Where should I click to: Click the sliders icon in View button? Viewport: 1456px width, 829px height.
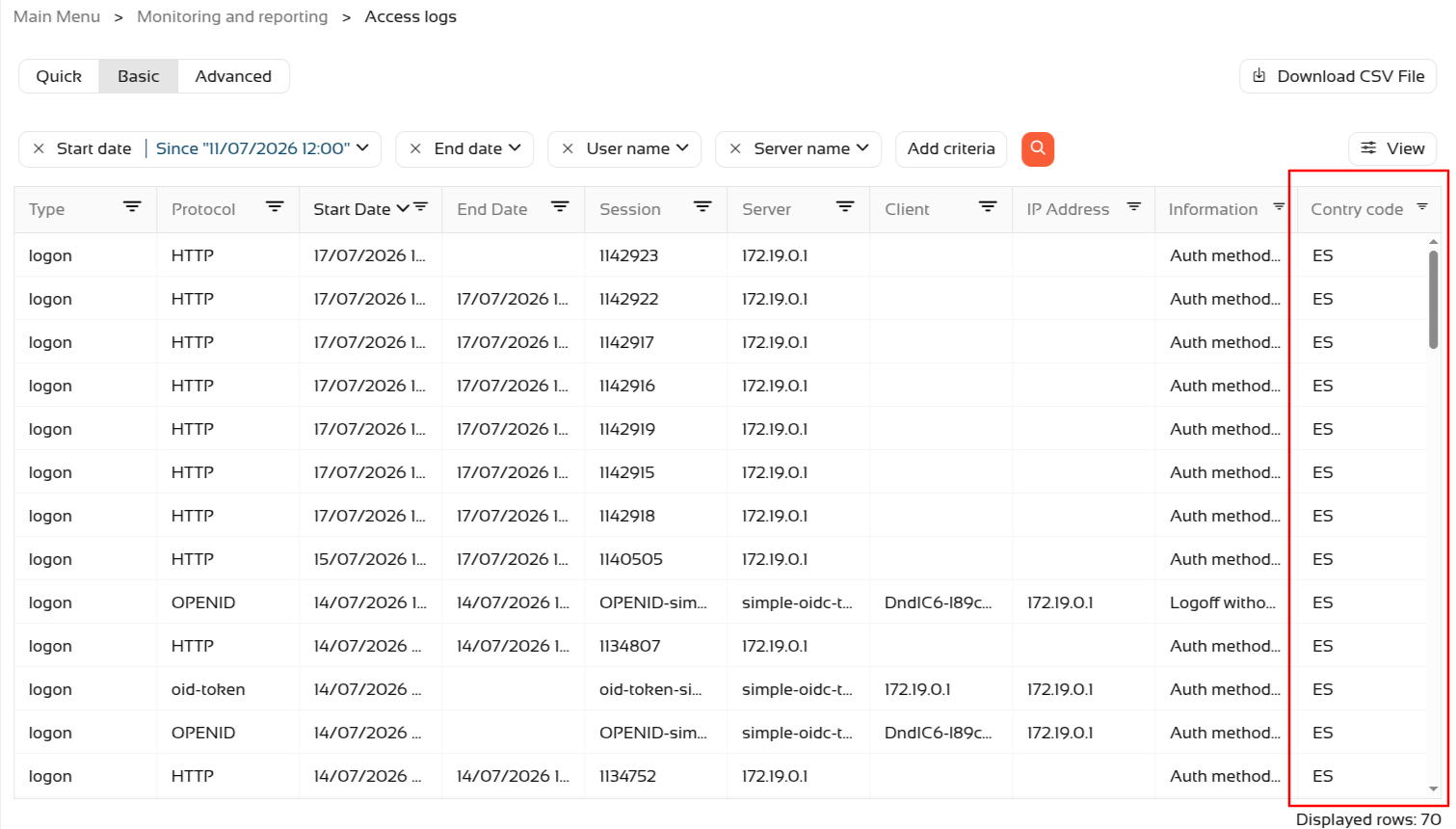click(1368, 147)
